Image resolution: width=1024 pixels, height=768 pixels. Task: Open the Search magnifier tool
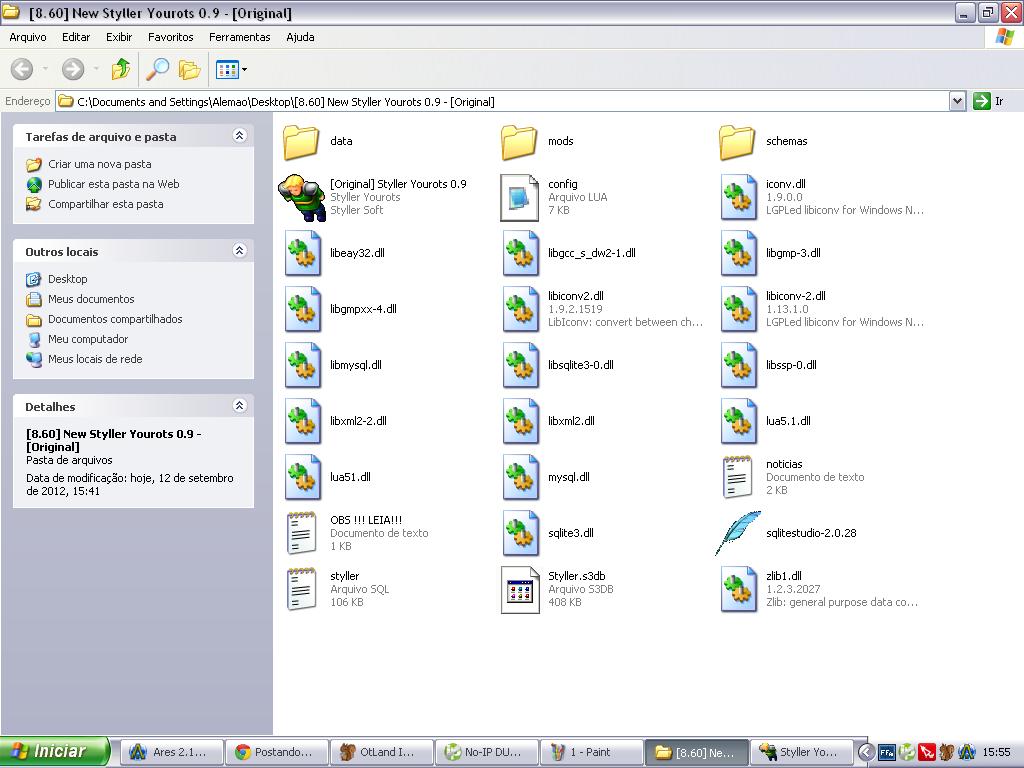157,69
